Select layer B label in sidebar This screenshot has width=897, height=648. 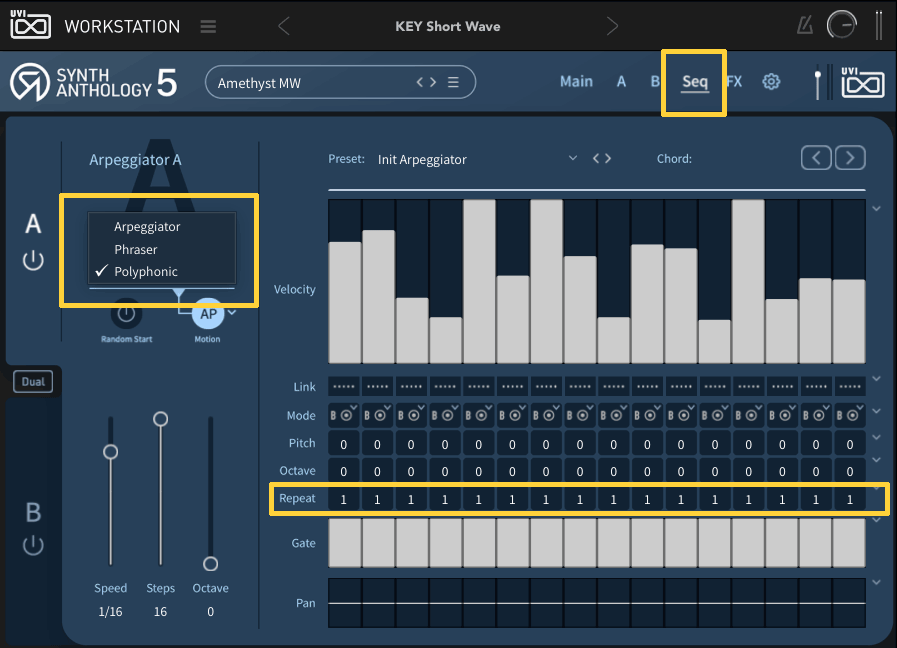[33, 512]
